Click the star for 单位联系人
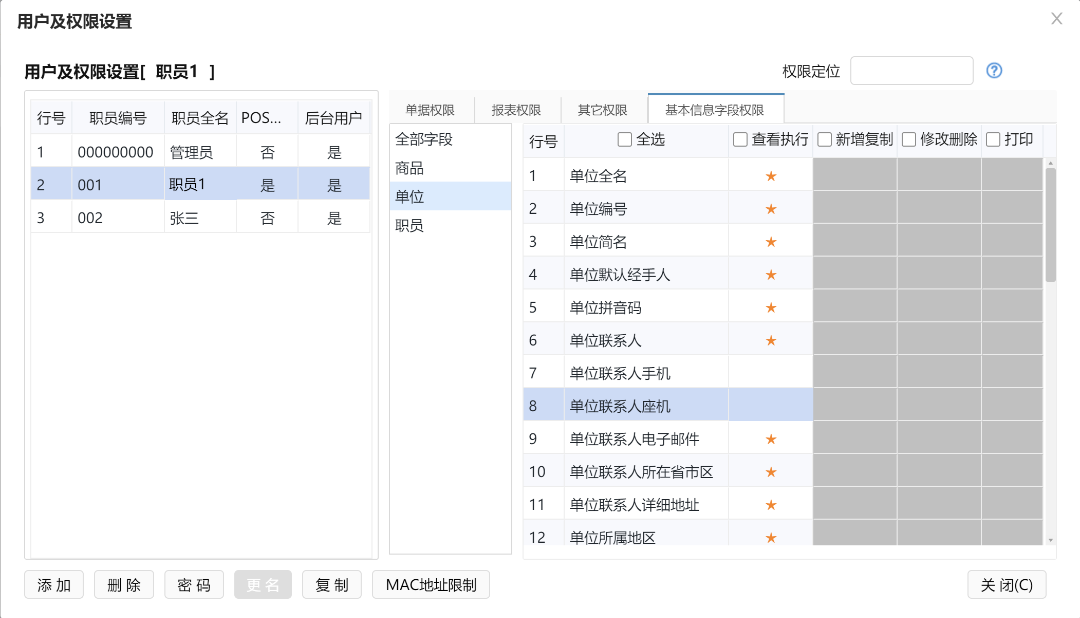The width and height of the screenshot is (1080, 618). click(x=770, y=340)
